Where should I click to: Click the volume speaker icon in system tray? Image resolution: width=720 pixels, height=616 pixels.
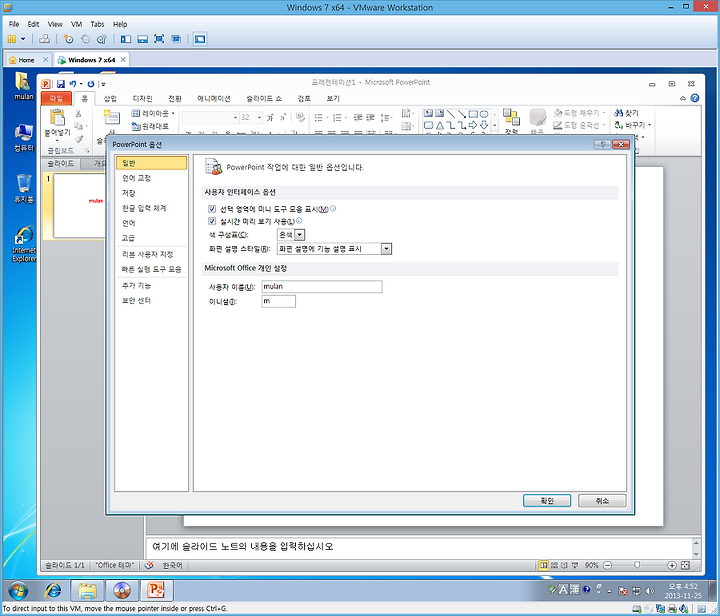pos(650,591)
